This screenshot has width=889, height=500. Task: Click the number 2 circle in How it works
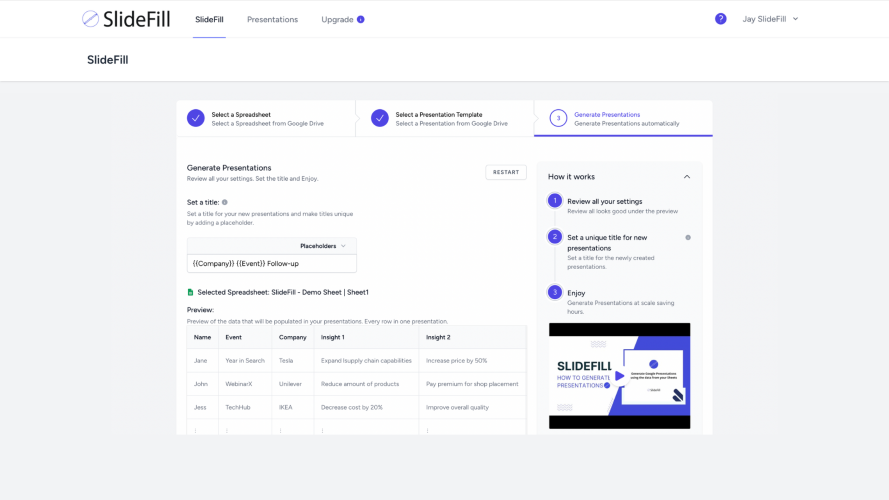(555, 236)
